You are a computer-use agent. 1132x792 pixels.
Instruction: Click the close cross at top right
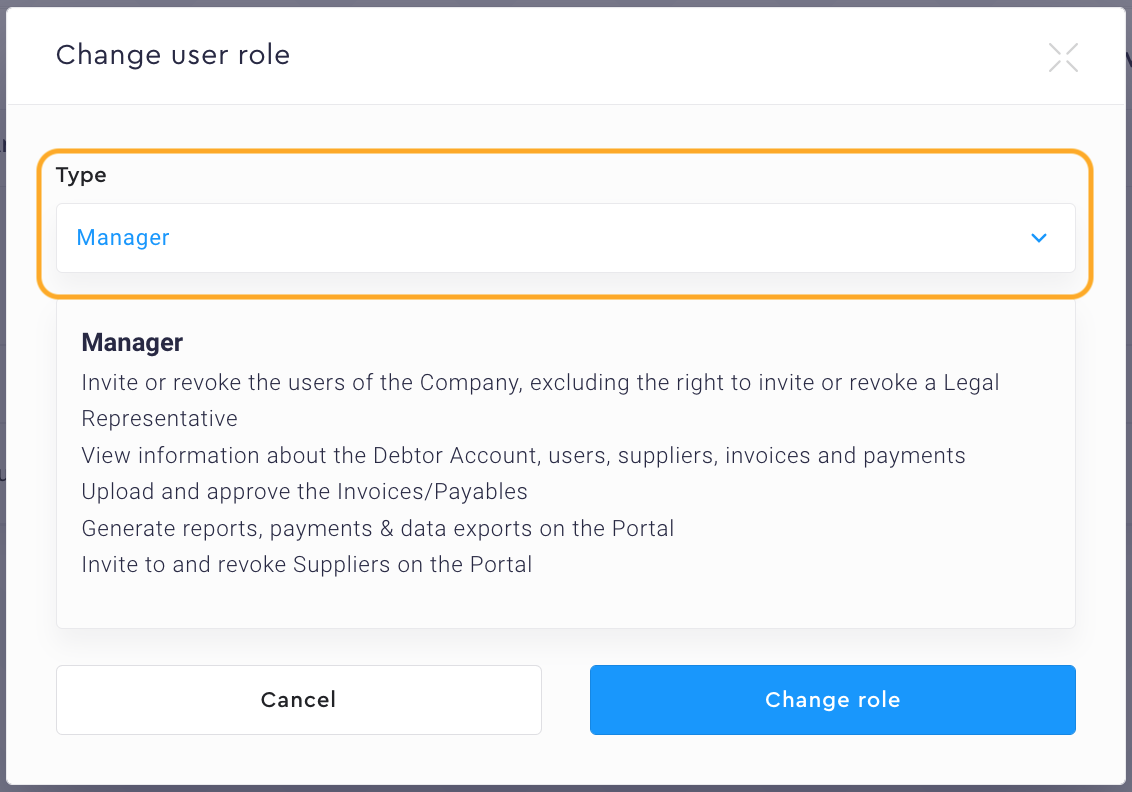point(1063,57)
